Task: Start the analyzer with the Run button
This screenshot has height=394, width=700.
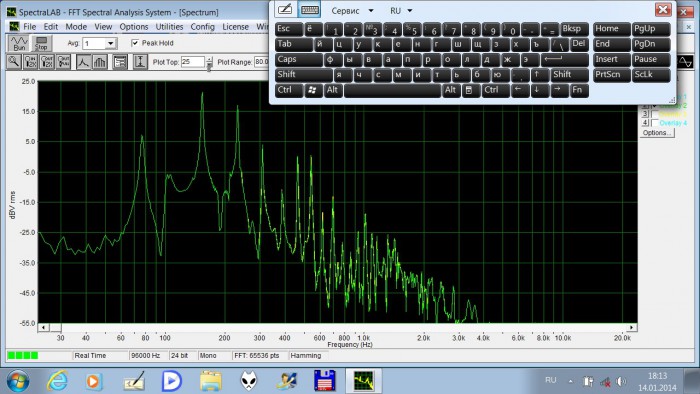Action: pos(19,43)
